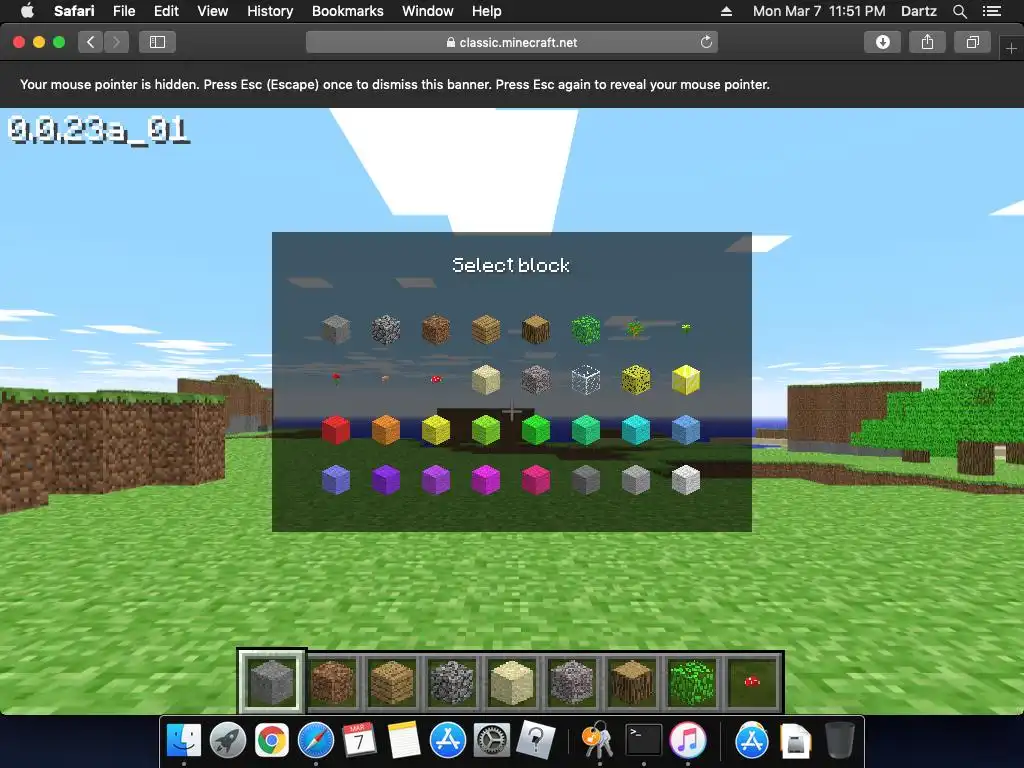Screen dimensions: 1024x768
Task: Open Spotlight search
Action: (959, 11)
